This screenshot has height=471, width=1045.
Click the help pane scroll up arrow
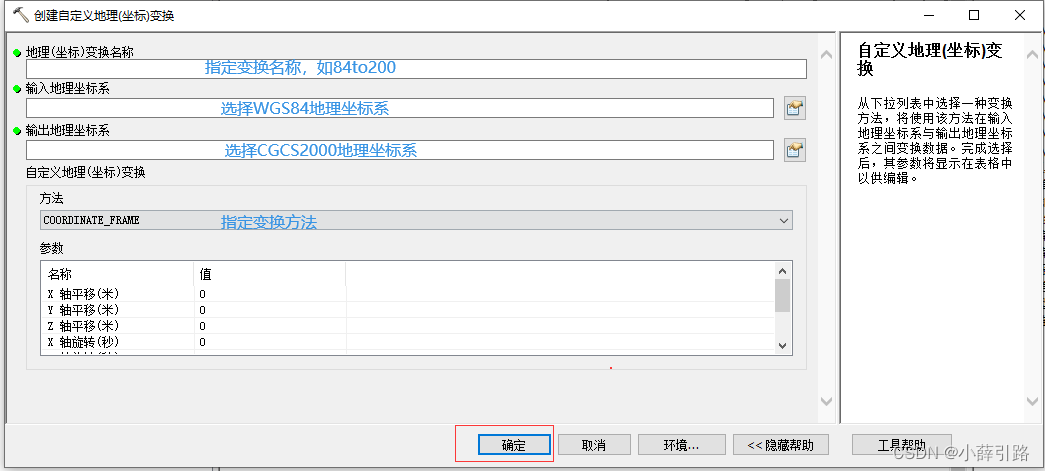point(1032,55)
